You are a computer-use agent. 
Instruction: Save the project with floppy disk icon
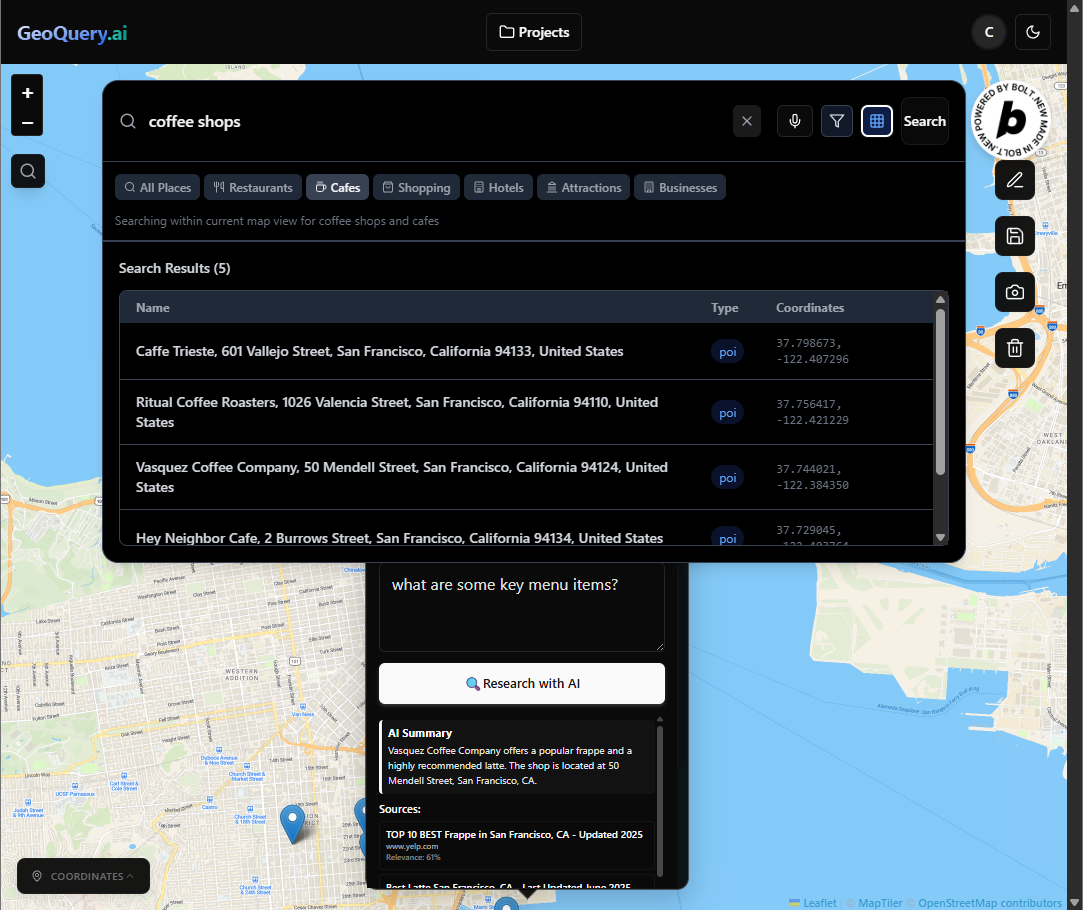1015,236
